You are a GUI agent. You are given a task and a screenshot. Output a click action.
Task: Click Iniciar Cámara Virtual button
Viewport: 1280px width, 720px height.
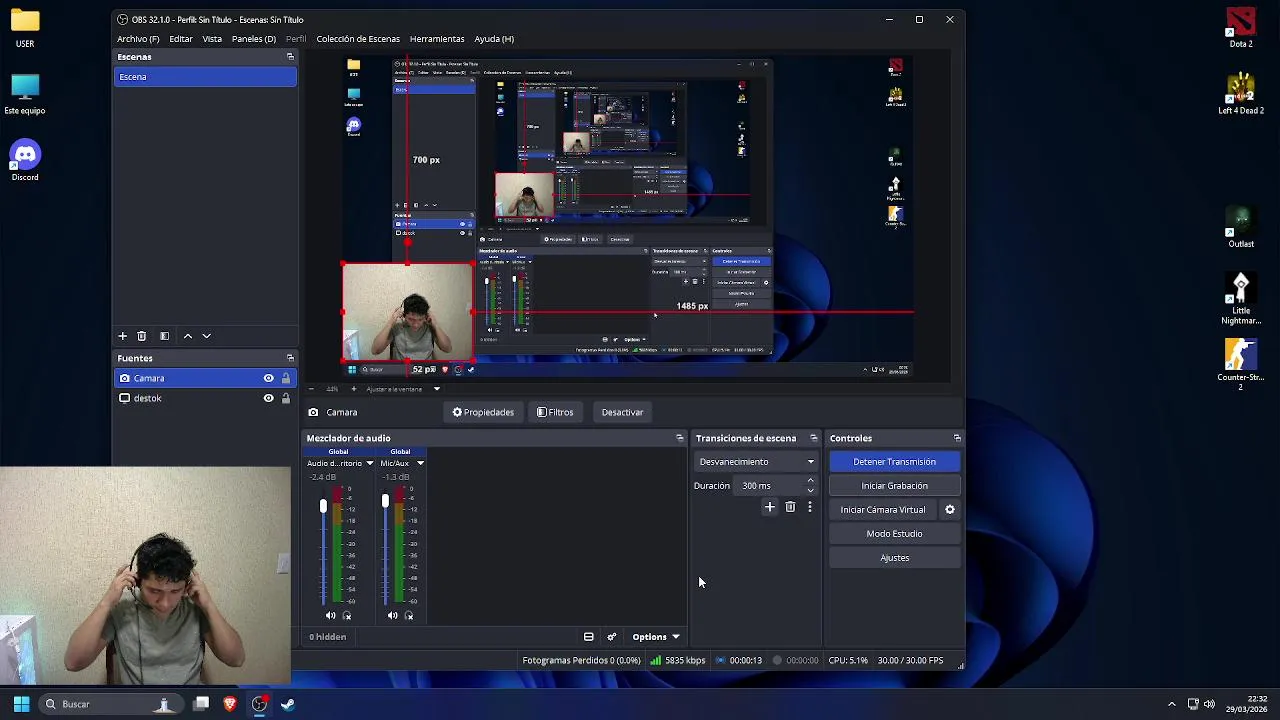883,510
